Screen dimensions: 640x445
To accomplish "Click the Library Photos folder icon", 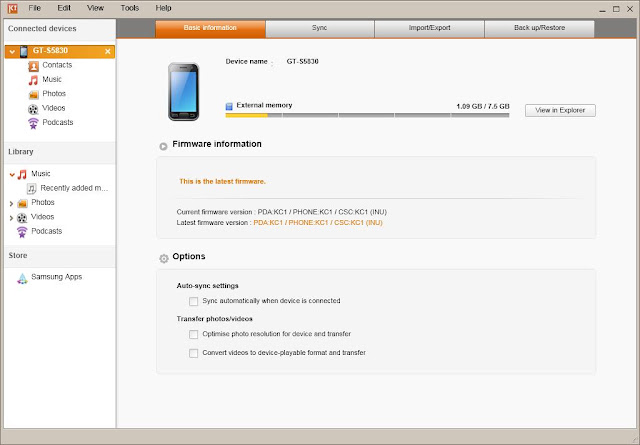I will click(x=22, y=203).
